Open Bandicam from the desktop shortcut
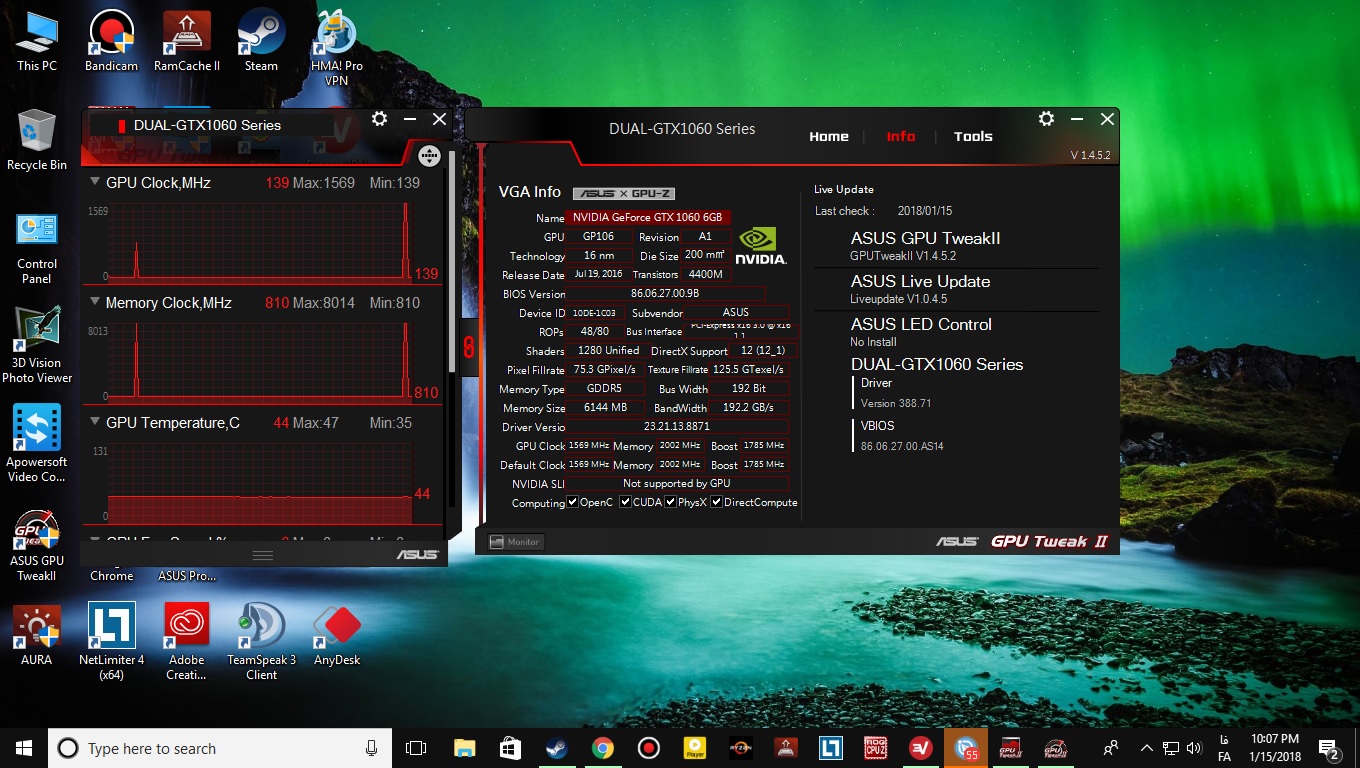This screenshot has width=1360, height=768. coord(111,41)
